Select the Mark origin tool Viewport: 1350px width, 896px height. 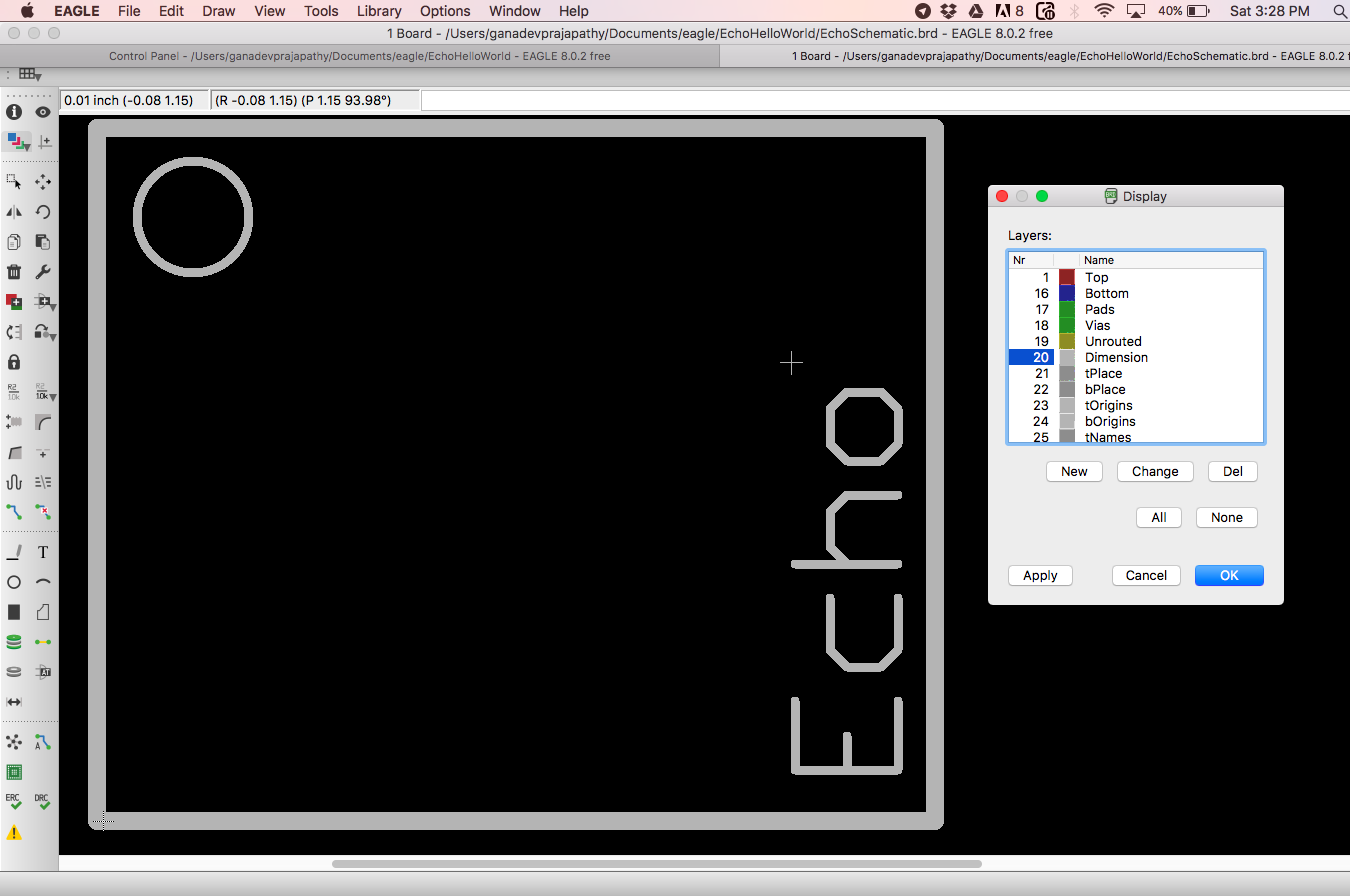[x=45, y=142]
